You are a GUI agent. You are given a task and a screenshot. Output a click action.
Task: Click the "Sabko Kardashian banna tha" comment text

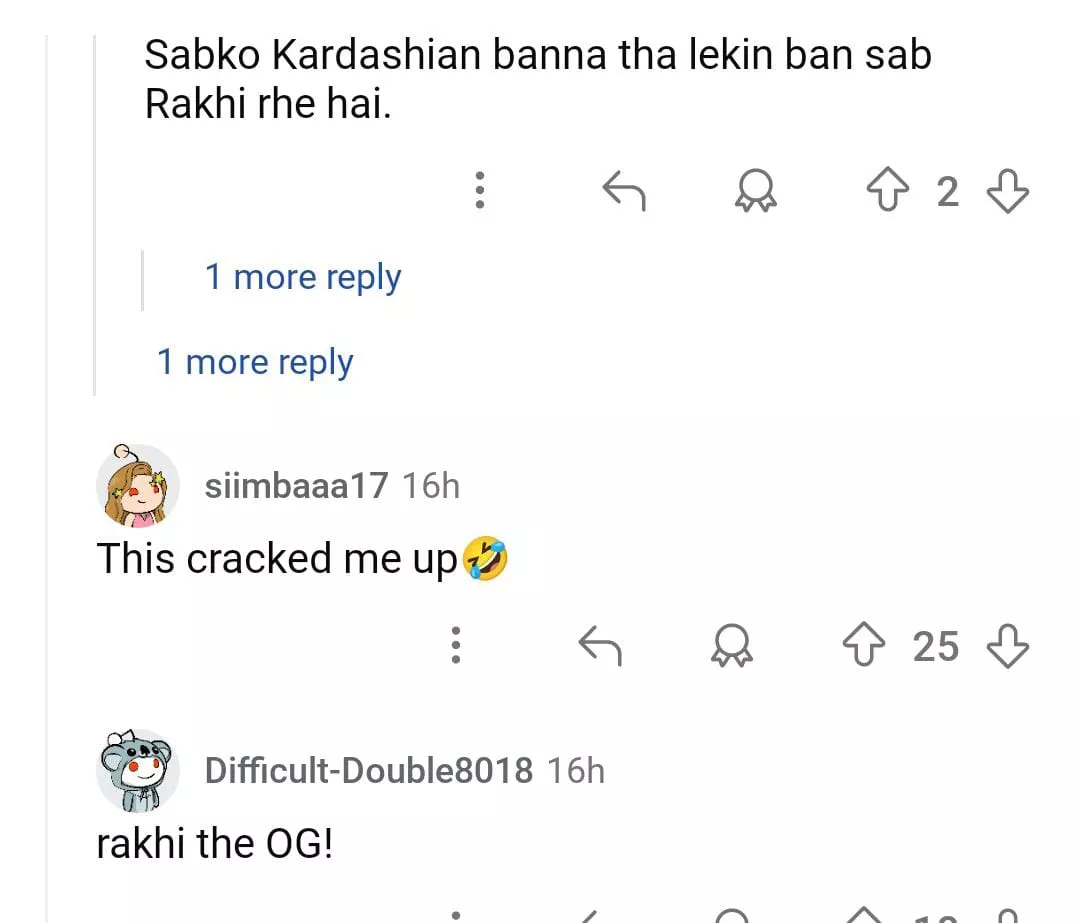(537, 78)
